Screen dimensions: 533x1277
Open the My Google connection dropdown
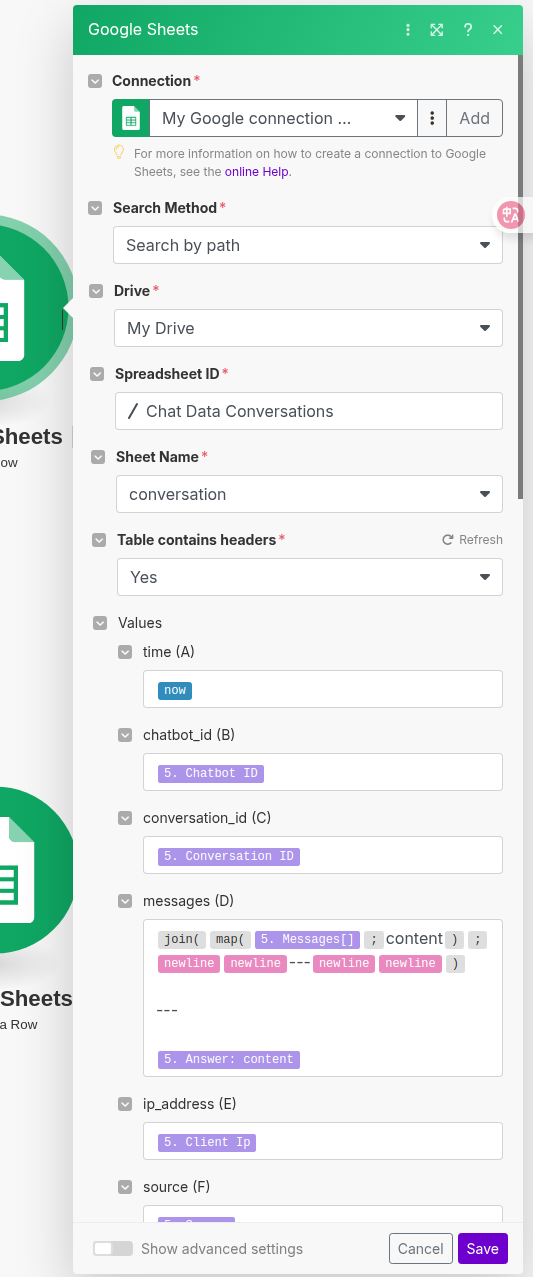coord(283,118)
